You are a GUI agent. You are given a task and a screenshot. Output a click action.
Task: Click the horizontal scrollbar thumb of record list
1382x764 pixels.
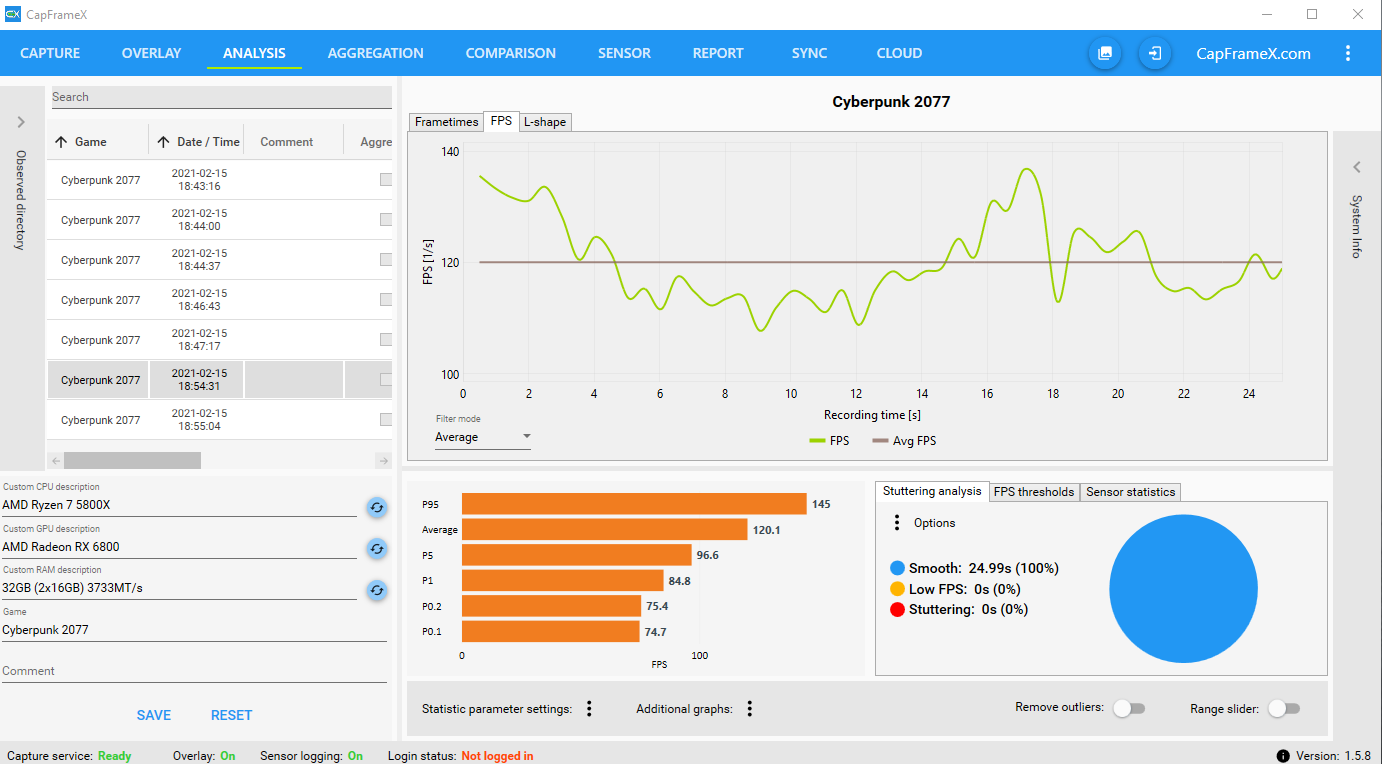point(132,460)
